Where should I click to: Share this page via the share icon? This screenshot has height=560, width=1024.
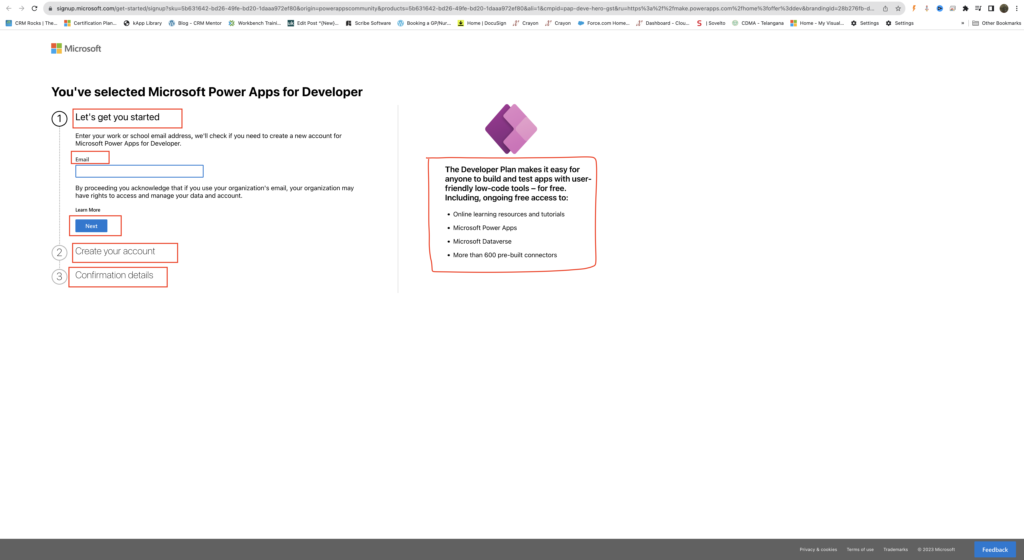[885, 8]
